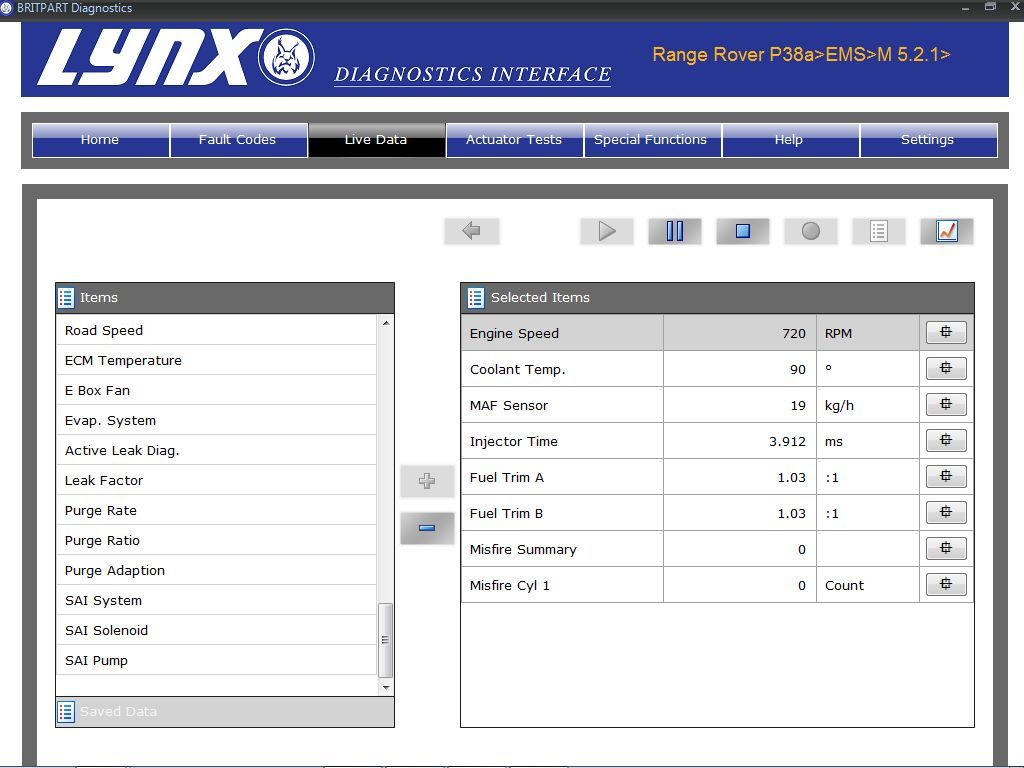Minimize the BRITPART Diagnostics window

point(965,7)
